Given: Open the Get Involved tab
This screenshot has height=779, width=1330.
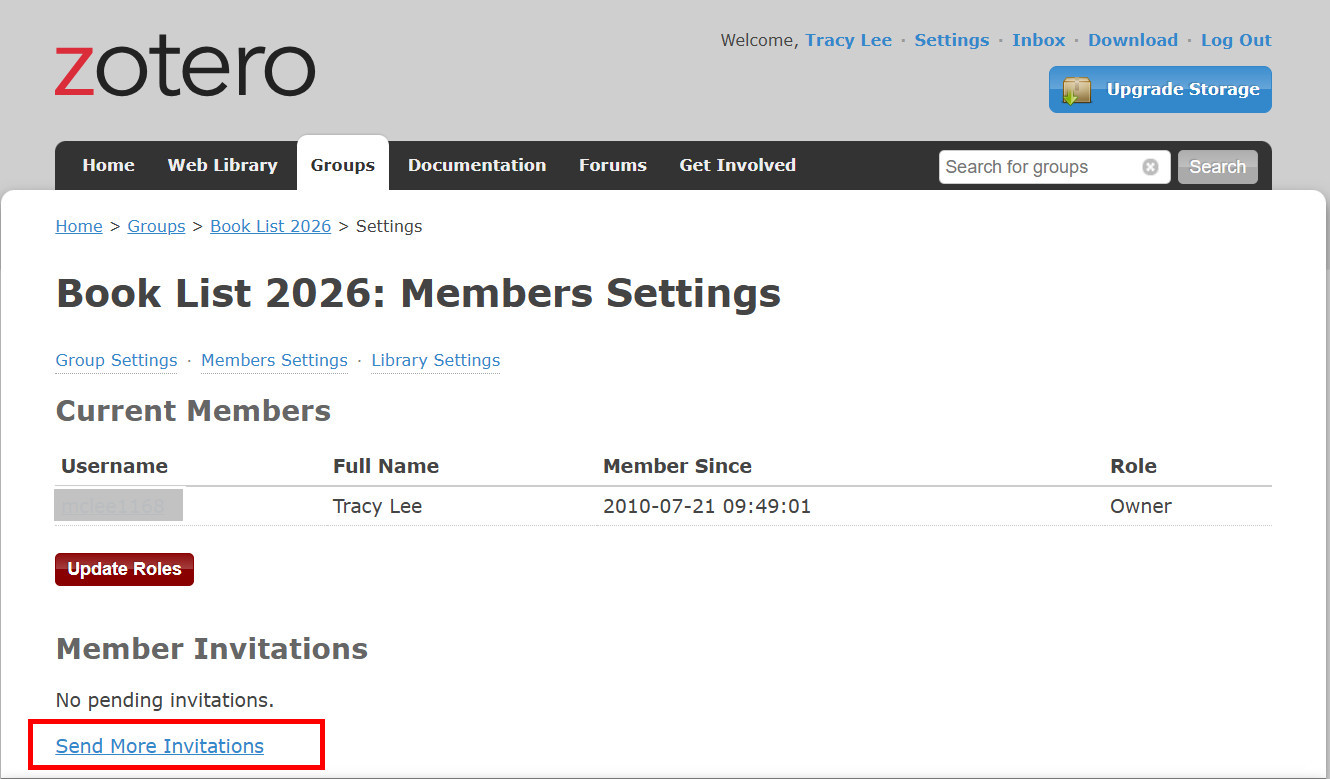Looking at the screenshot, I should pyautogui.click(x=737, y=165).
